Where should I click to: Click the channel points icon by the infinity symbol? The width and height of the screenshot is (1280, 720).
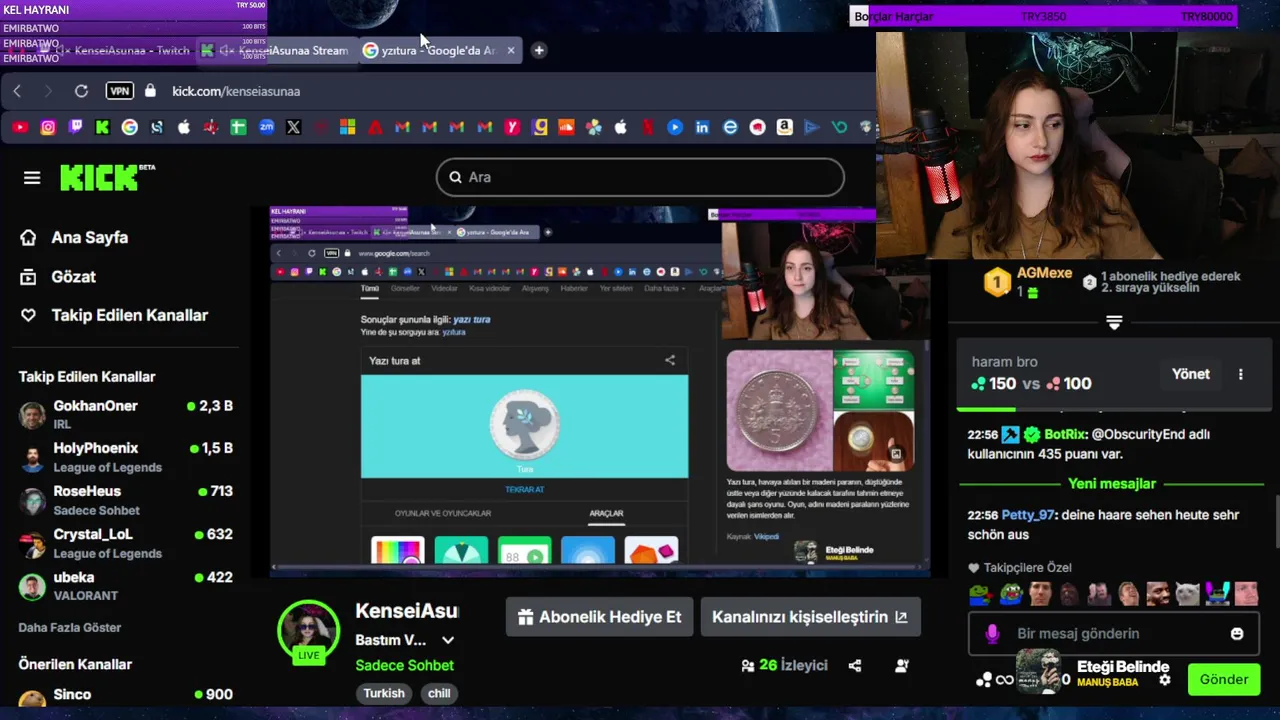point(984,680)
